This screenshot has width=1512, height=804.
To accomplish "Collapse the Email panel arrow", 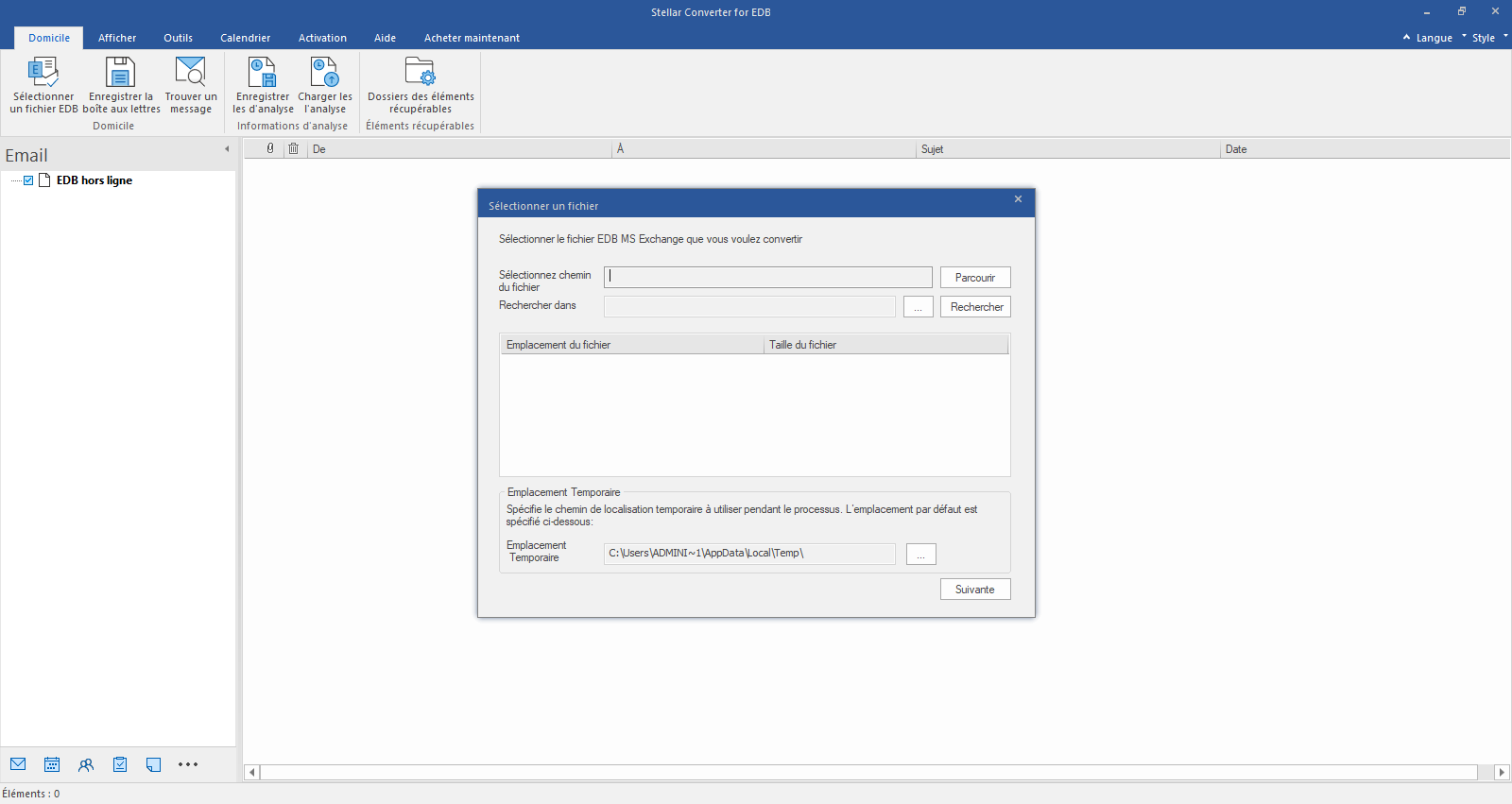I will coord(227,149).
